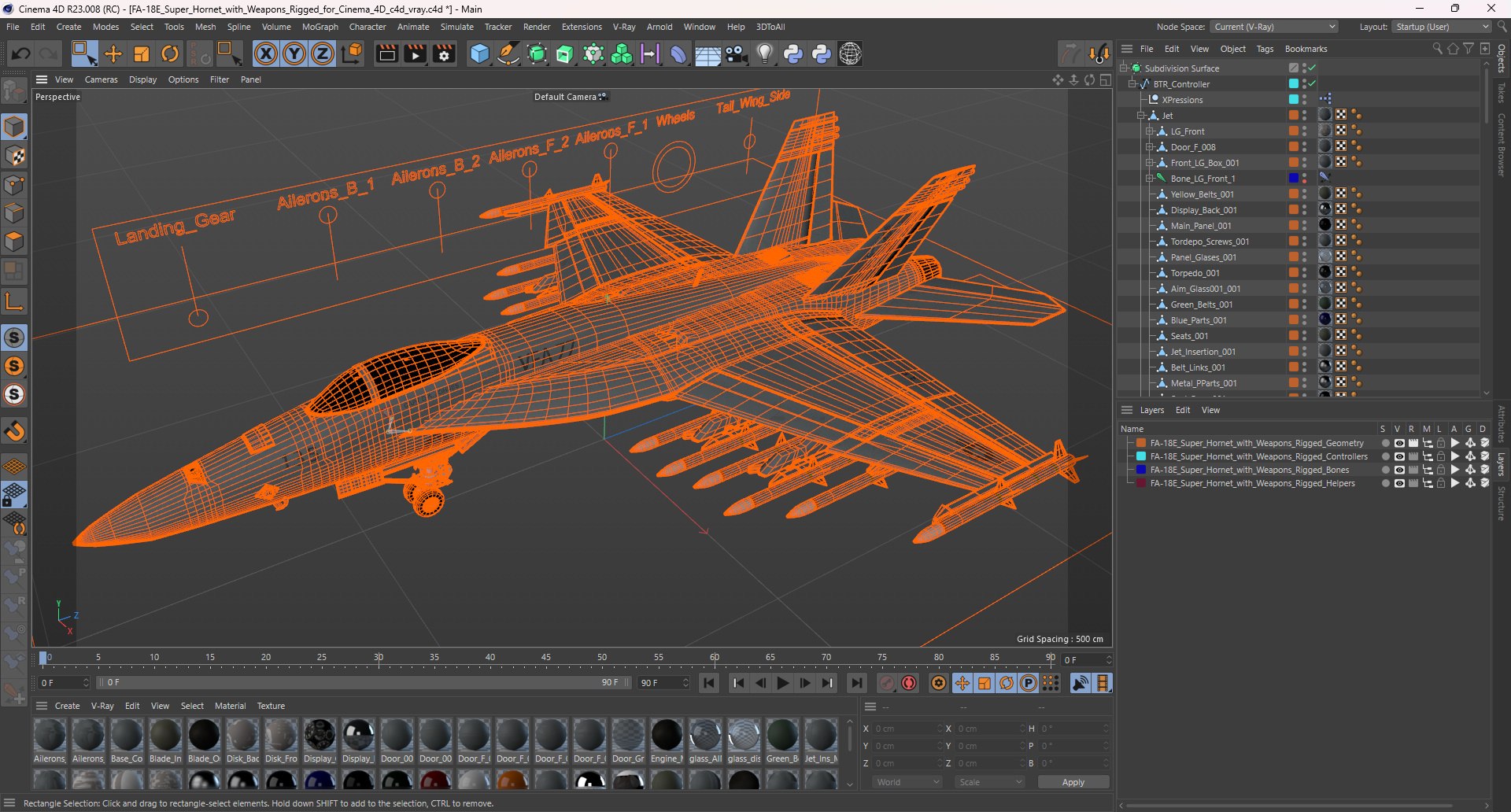Image resolution: width=1511 pixels, height=812 pixels.
Task: Toggle visibility eye for Geometry layer
Action: coord(1399,443)
